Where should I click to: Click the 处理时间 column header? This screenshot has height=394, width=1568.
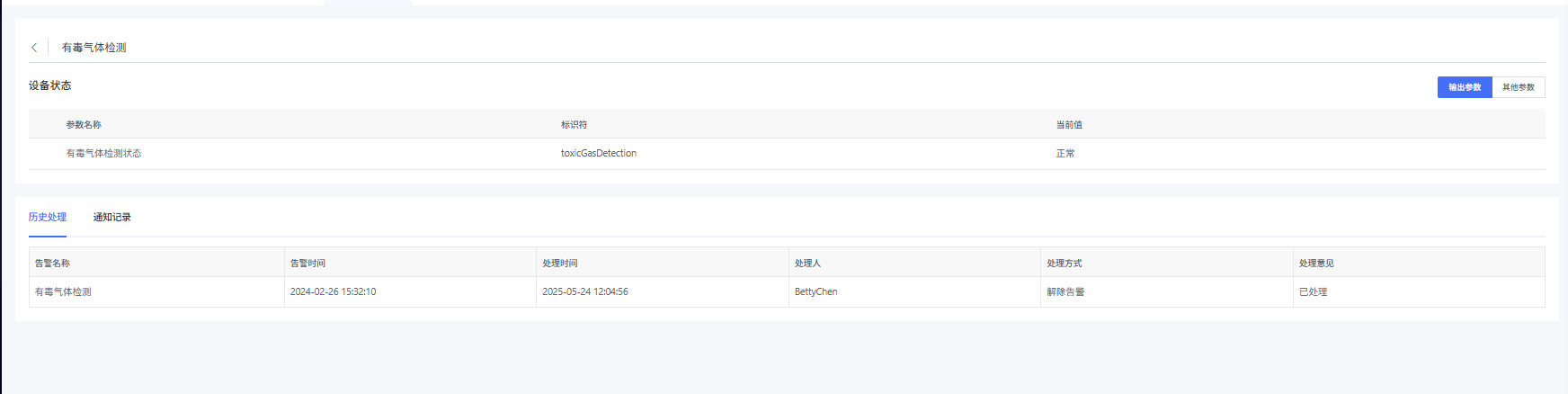click(x=559, y=264)
